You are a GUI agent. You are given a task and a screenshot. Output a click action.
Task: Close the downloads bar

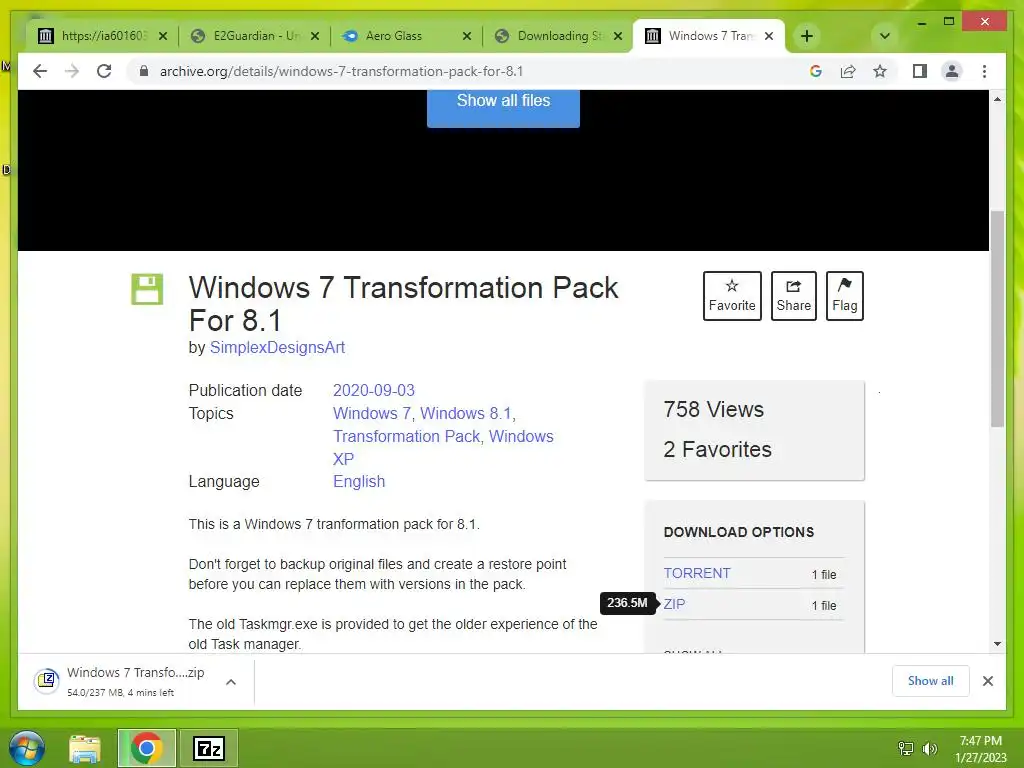987,681
